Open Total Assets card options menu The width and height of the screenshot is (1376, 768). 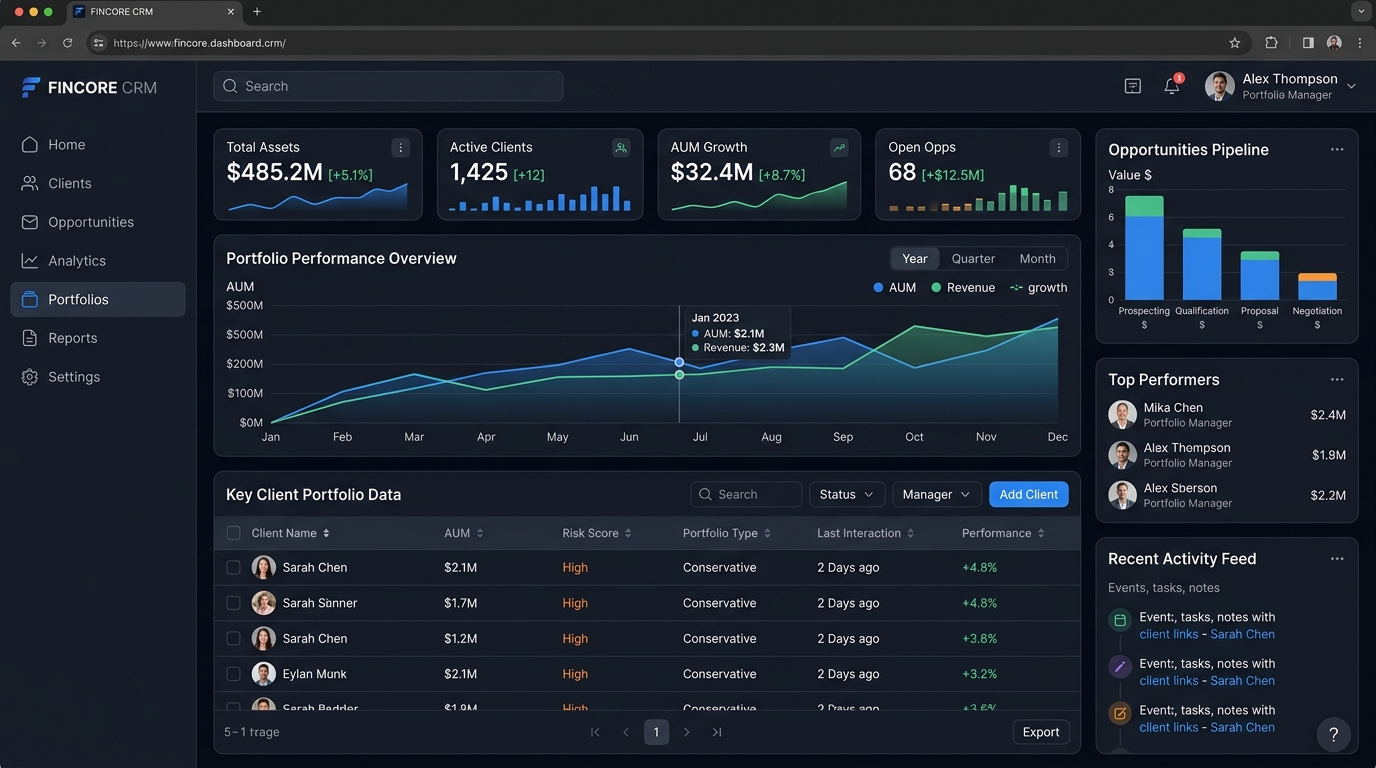point(401,148)
